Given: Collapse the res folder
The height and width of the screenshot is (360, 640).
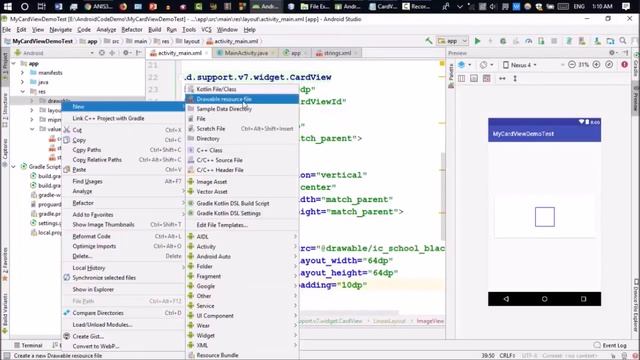Looking at the screenshot, I should (x=22, y=91).
